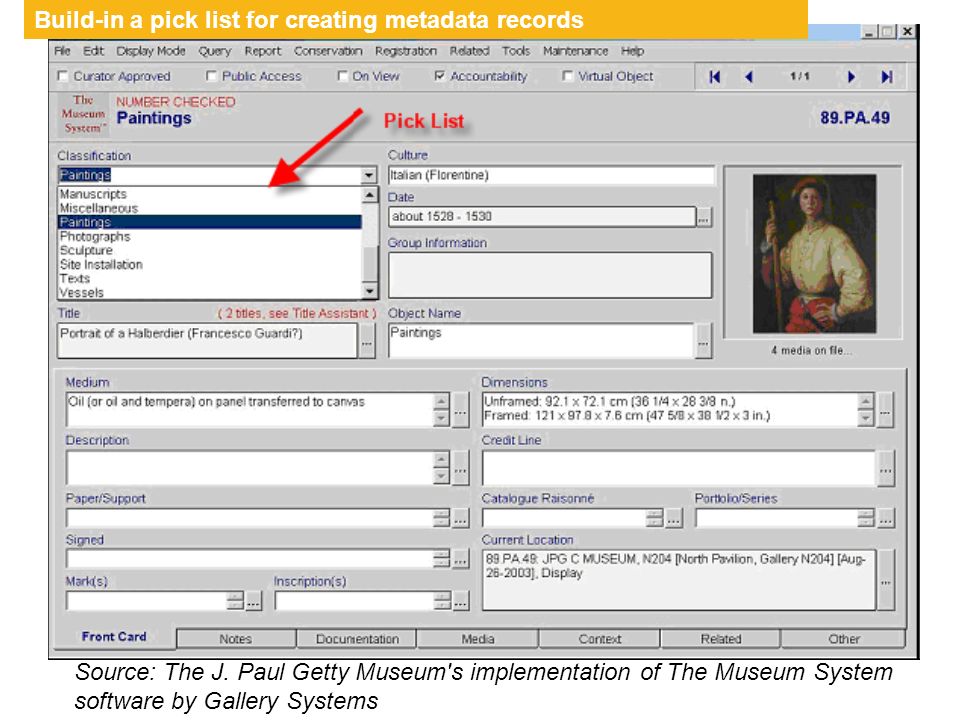Click into the Culture text field
960x720 pixels.
point(551,176)
